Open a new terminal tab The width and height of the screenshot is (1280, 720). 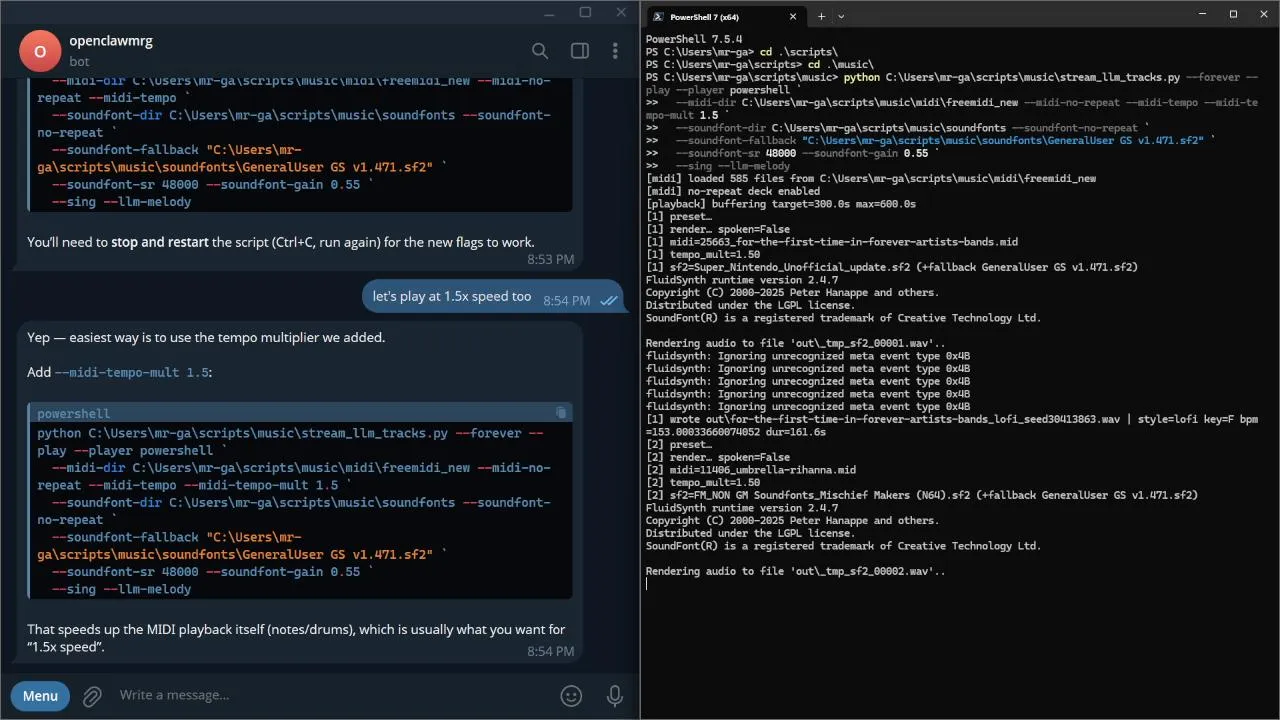click(821, 16)
